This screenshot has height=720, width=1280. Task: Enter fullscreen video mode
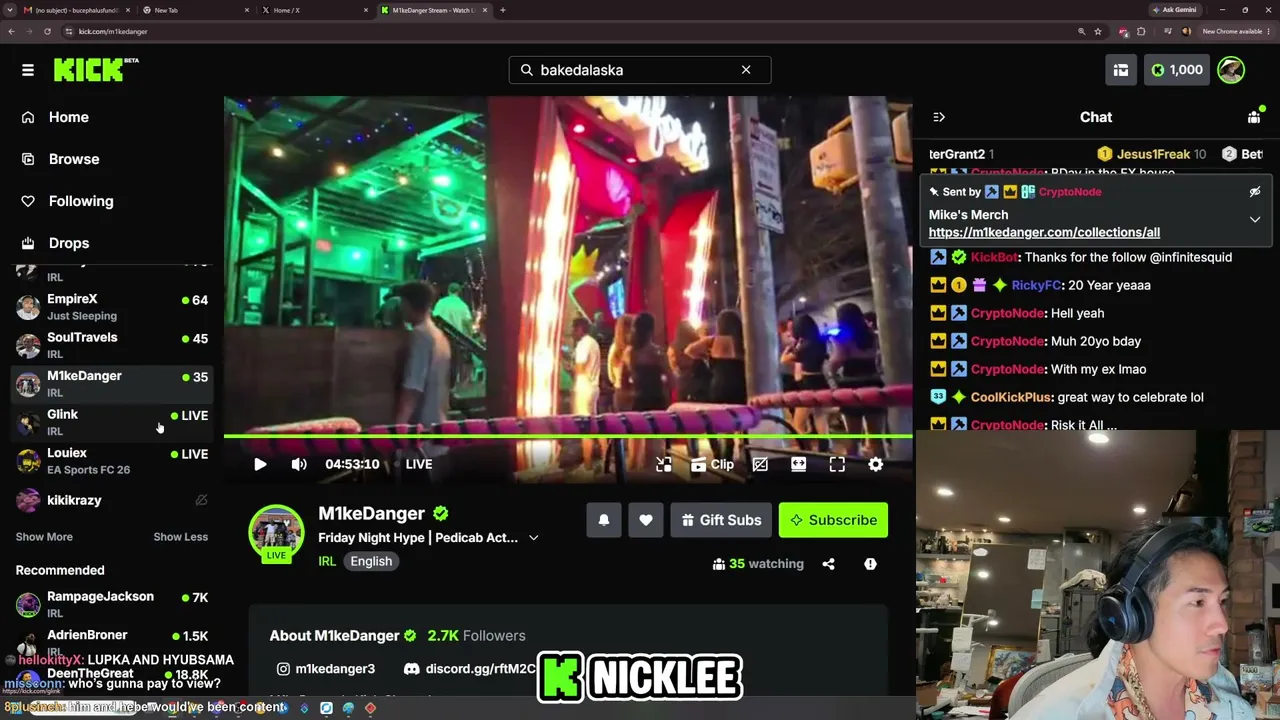(x=837, y=464)
